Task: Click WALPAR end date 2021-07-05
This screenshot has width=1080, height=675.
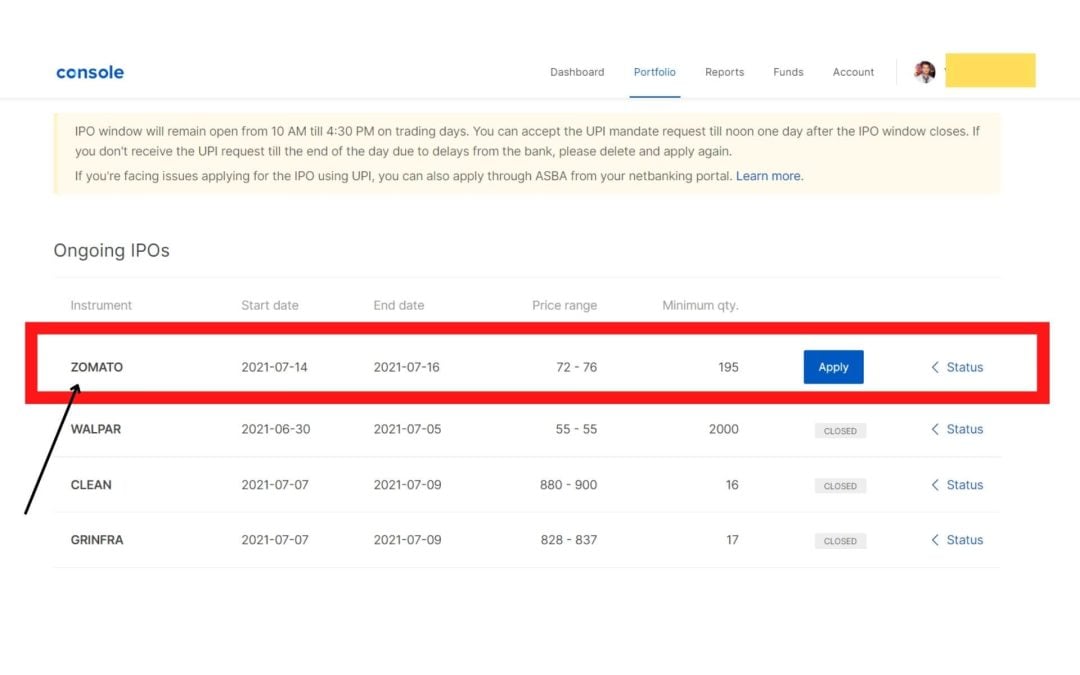Action: point(407,429)
